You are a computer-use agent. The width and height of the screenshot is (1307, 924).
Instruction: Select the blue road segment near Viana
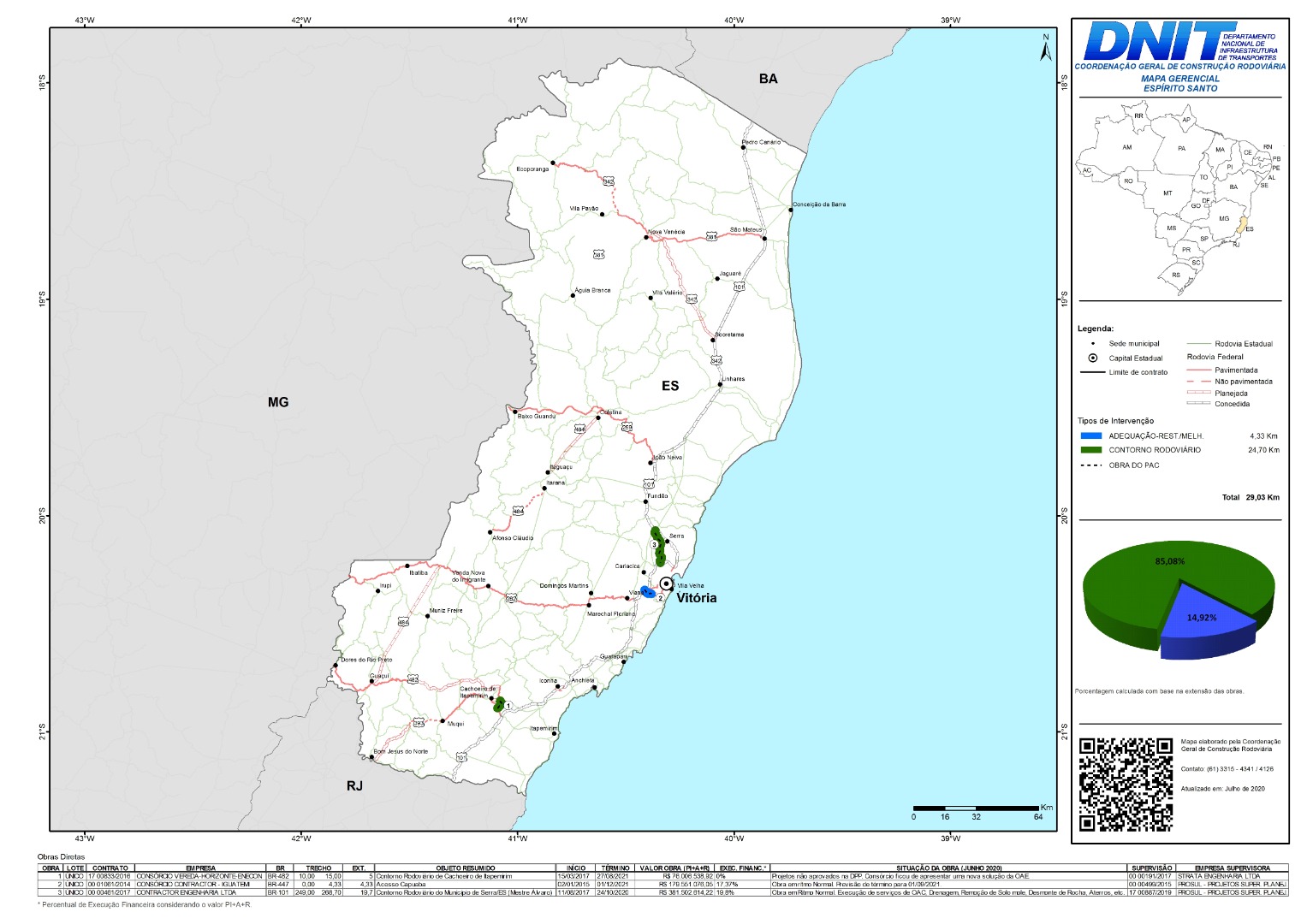(647, 591)
